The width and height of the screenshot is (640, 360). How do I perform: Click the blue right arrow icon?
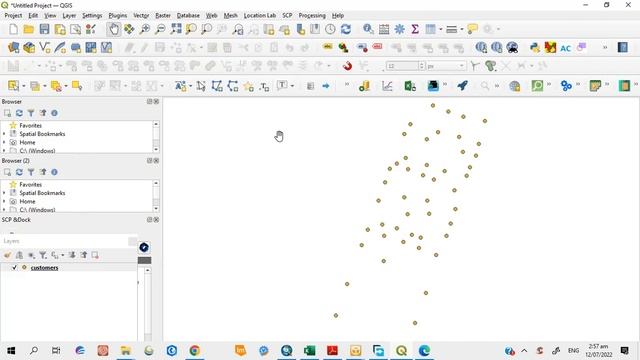(x=326, y=86)
